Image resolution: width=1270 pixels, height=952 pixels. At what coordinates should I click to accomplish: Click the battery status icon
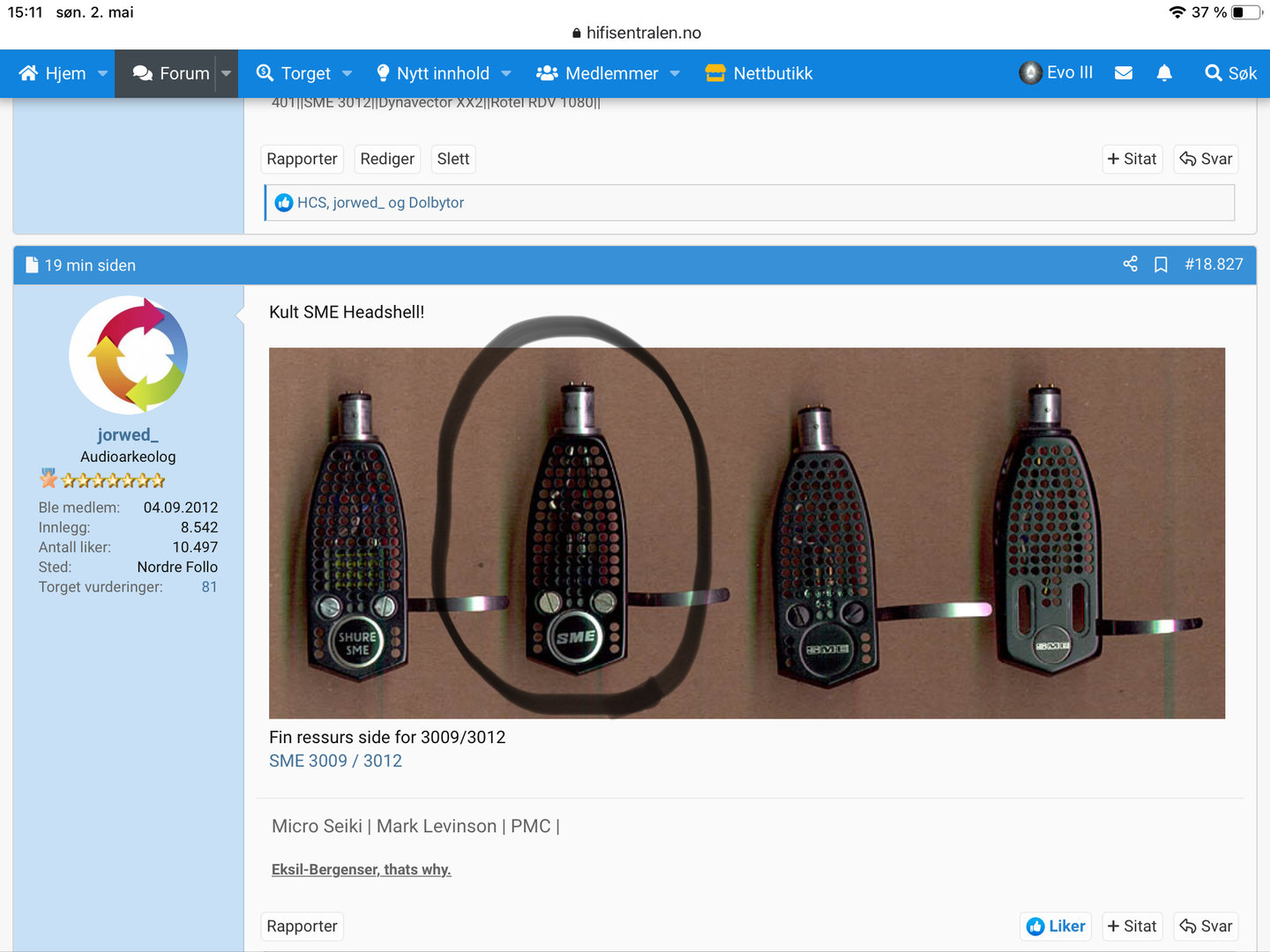coord(1246,12)
